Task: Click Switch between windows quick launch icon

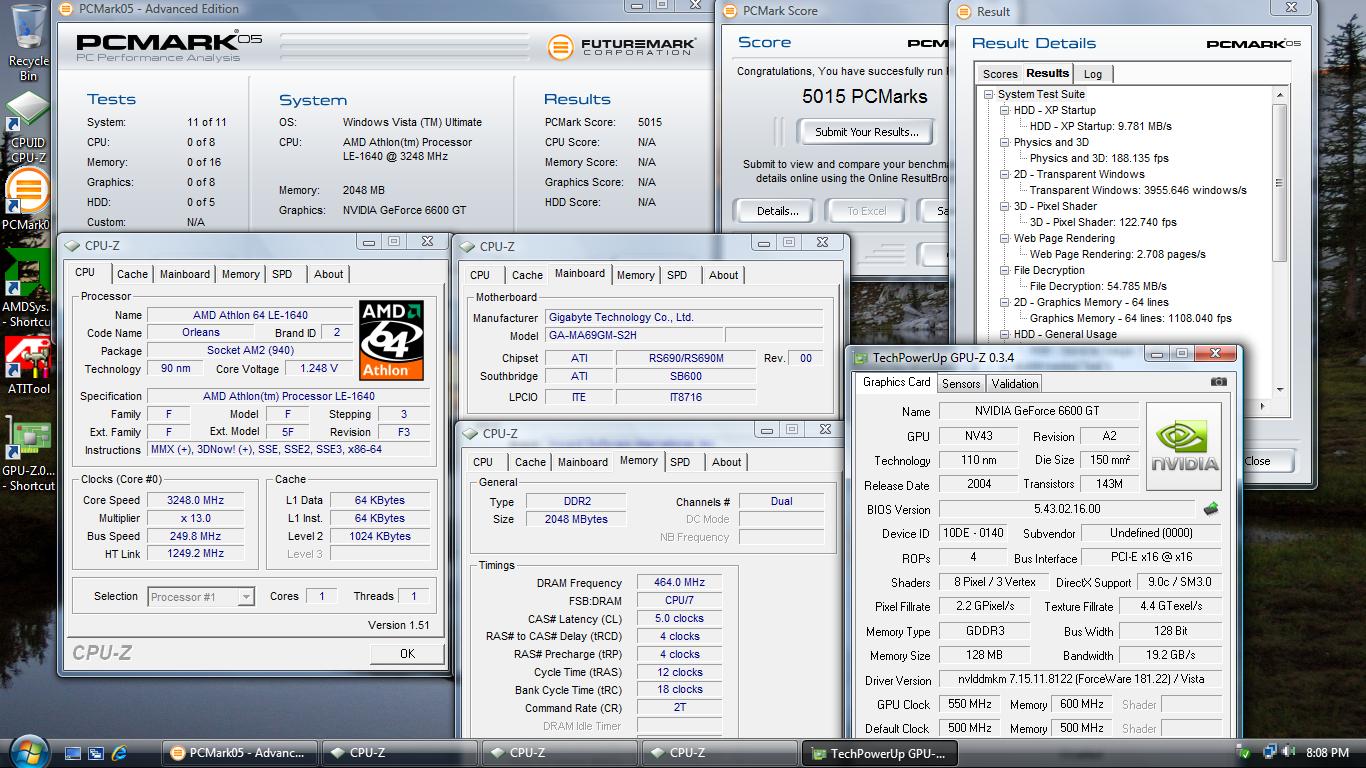Action: click(96, 753)
